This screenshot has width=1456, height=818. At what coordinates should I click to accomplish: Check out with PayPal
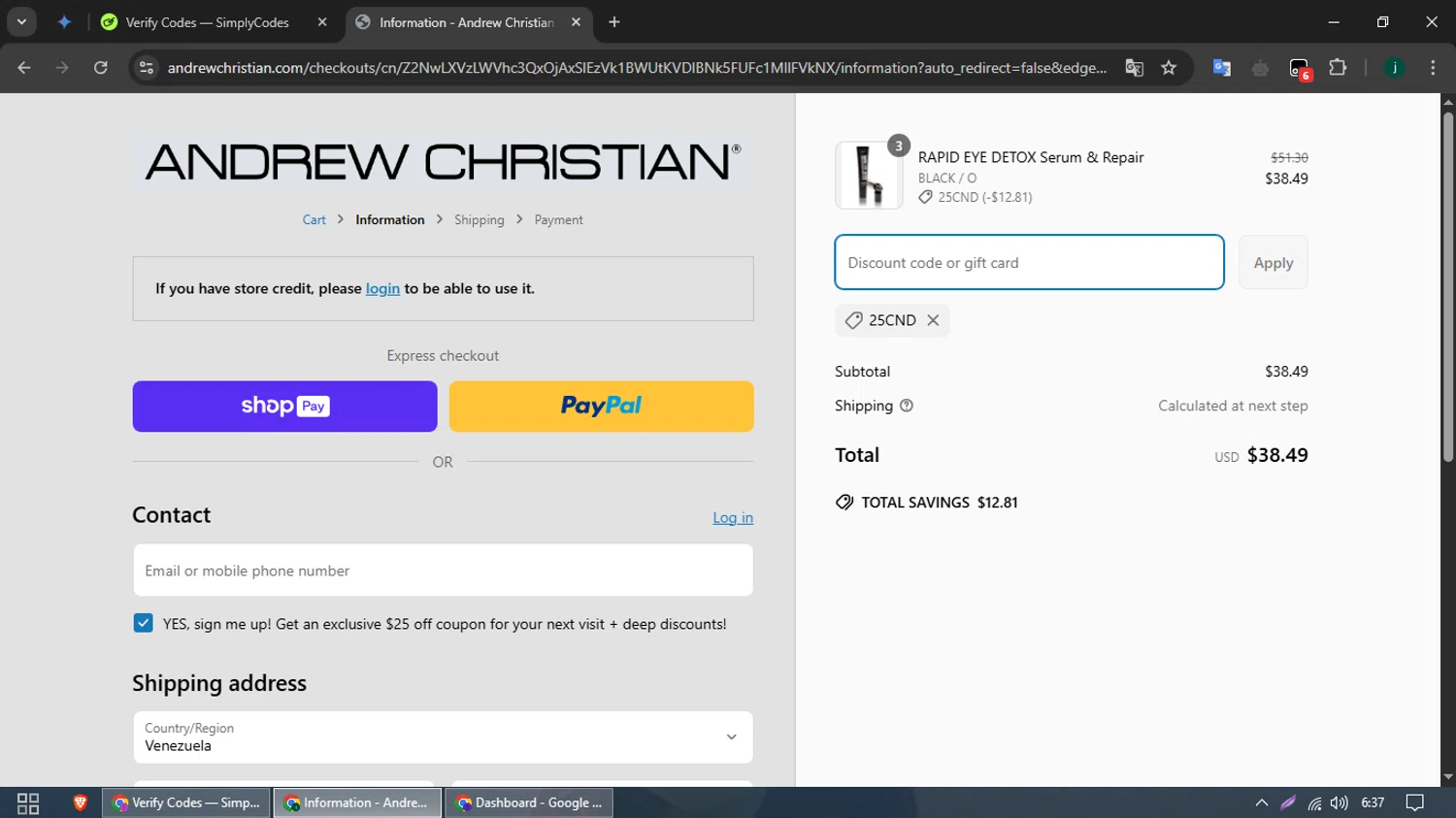pyautogui.click(x=602, y=407)
